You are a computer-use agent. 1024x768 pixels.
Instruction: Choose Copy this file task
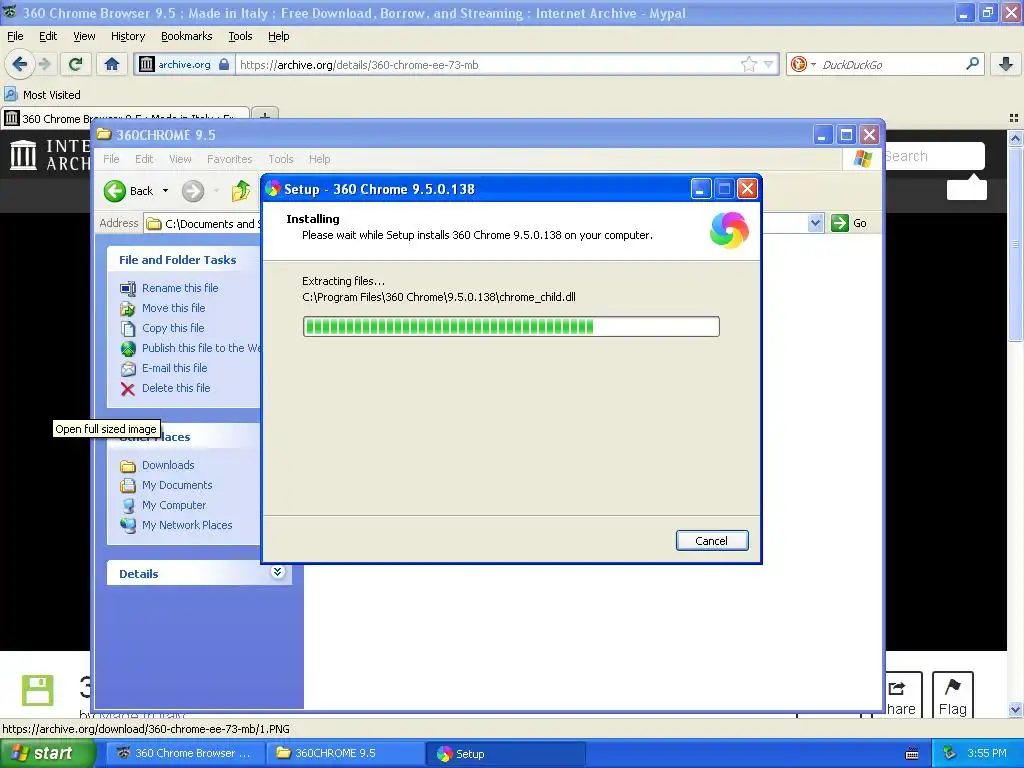pos(173,328)
